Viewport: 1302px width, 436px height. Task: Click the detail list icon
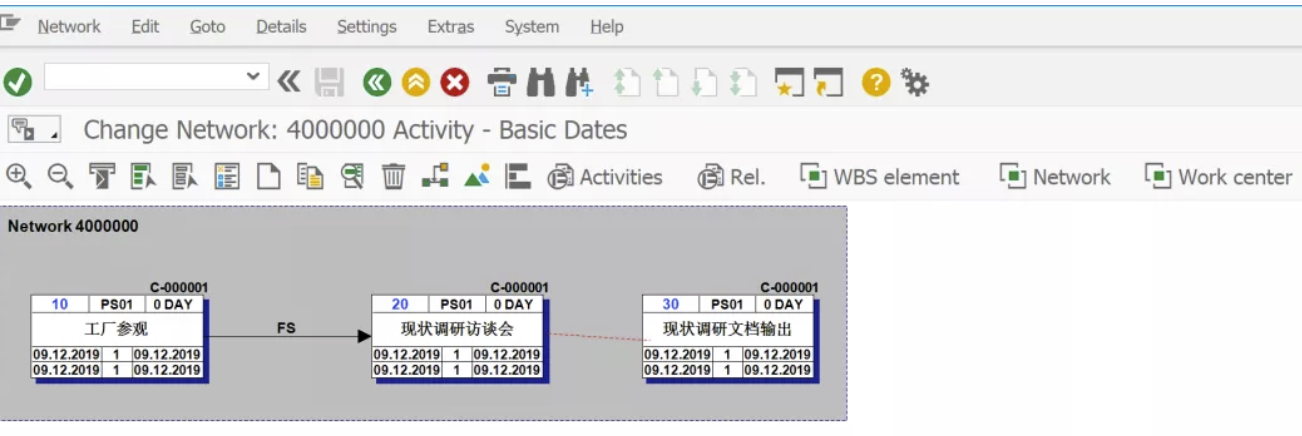click(x=227, y=177)
